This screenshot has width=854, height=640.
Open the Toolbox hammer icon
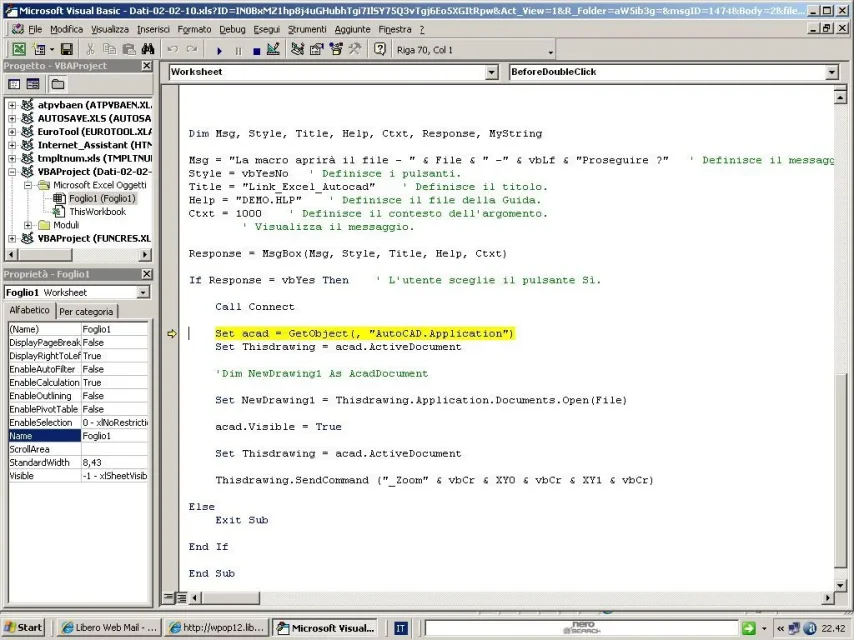point(355,50)
